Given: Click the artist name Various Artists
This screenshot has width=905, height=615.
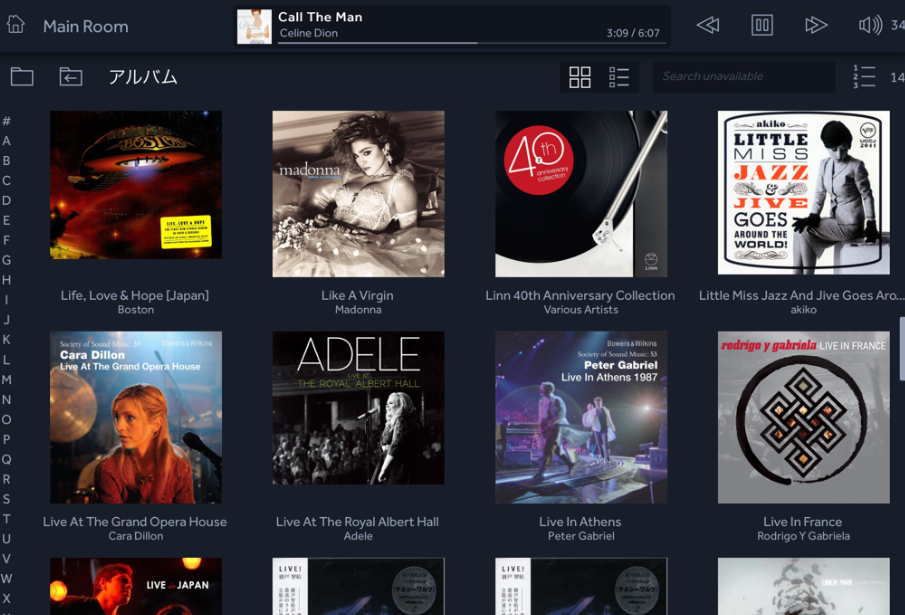Looking at the screenshot, I should pos(581,310).
